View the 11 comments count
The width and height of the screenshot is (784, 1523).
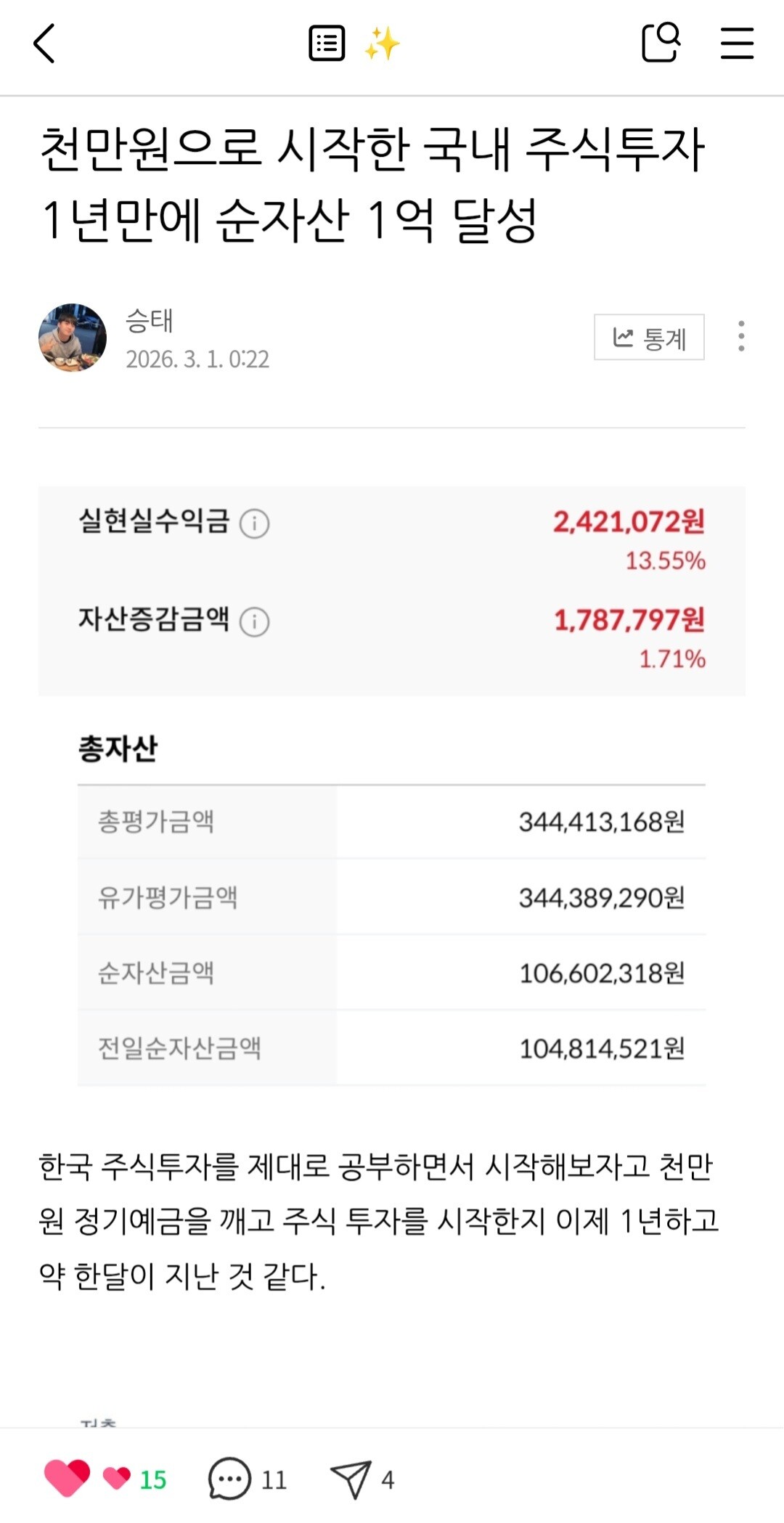pos(274,1479)
